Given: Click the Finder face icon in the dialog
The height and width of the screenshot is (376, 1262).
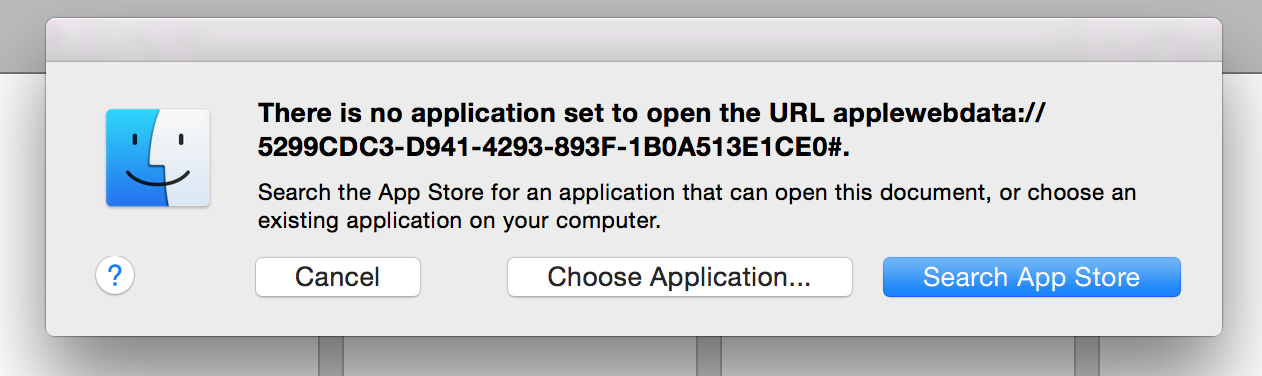Looking at the screenshot, I should point(157,158).
